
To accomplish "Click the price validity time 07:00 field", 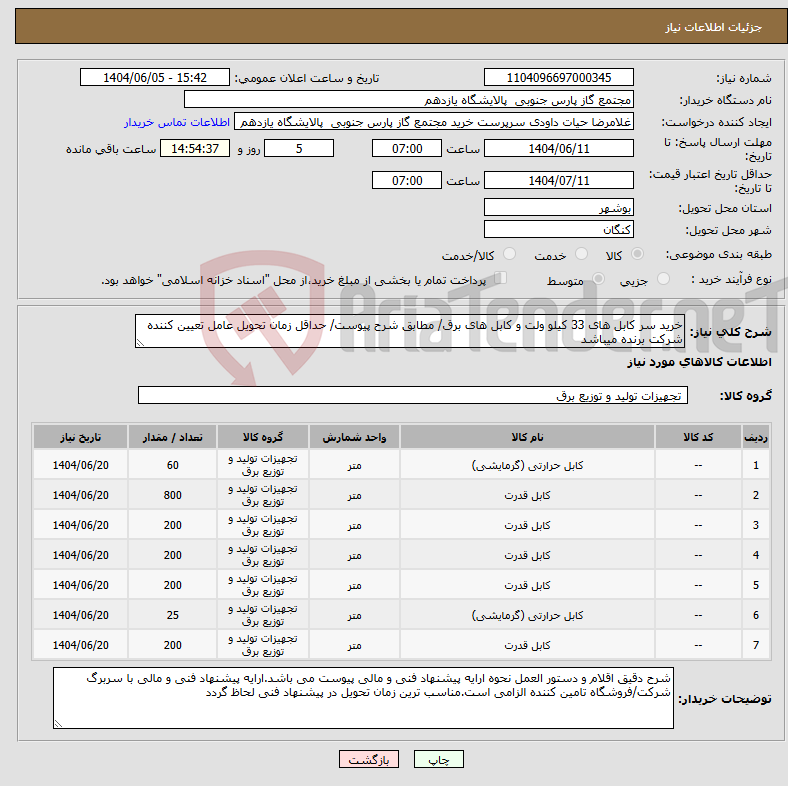I will pos(407,180).
